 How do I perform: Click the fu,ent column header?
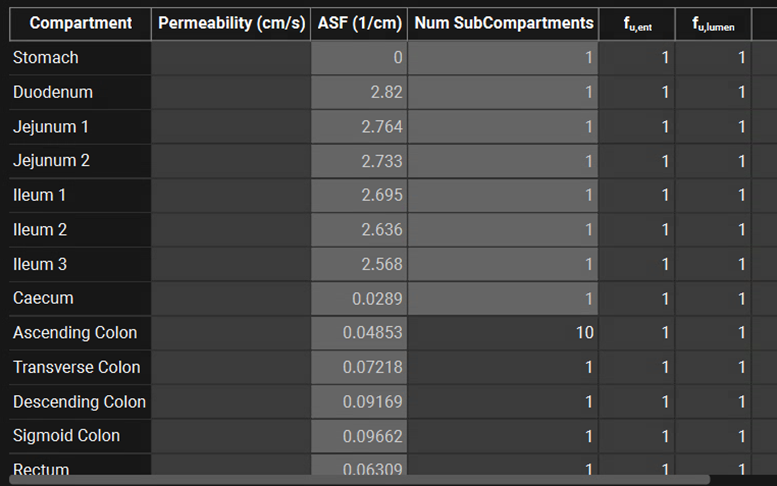coord(636,23)
